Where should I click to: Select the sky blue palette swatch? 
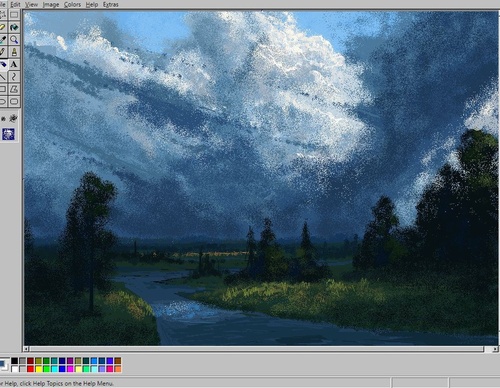tap(94, 361)
